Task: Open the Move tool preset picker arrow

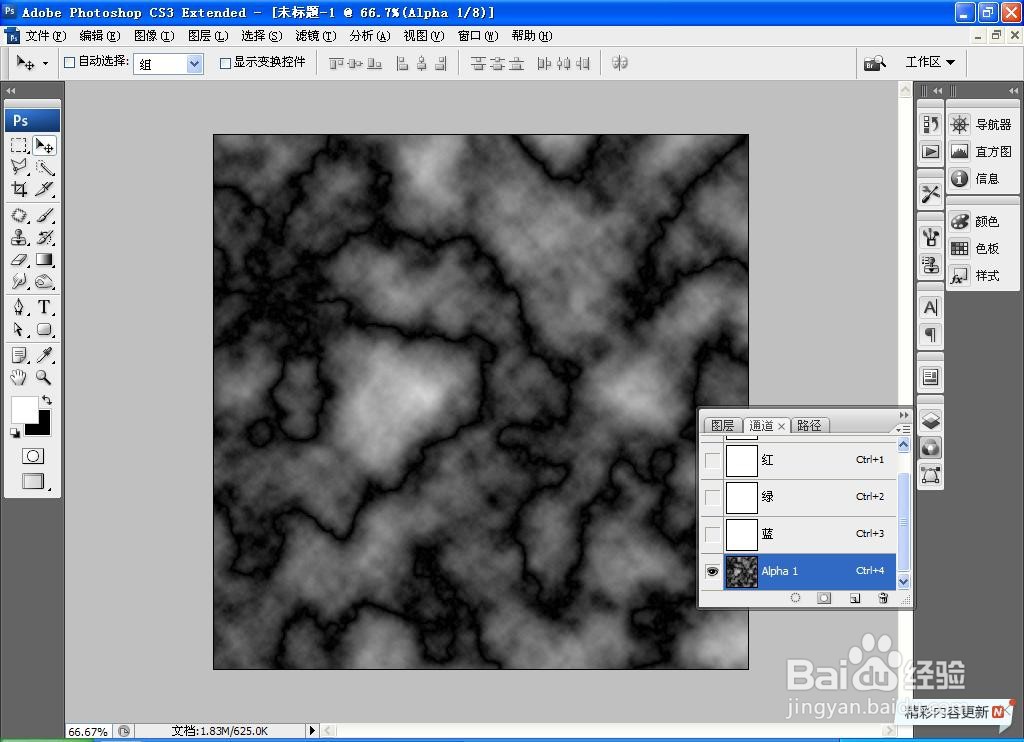Action: (45, 63)
